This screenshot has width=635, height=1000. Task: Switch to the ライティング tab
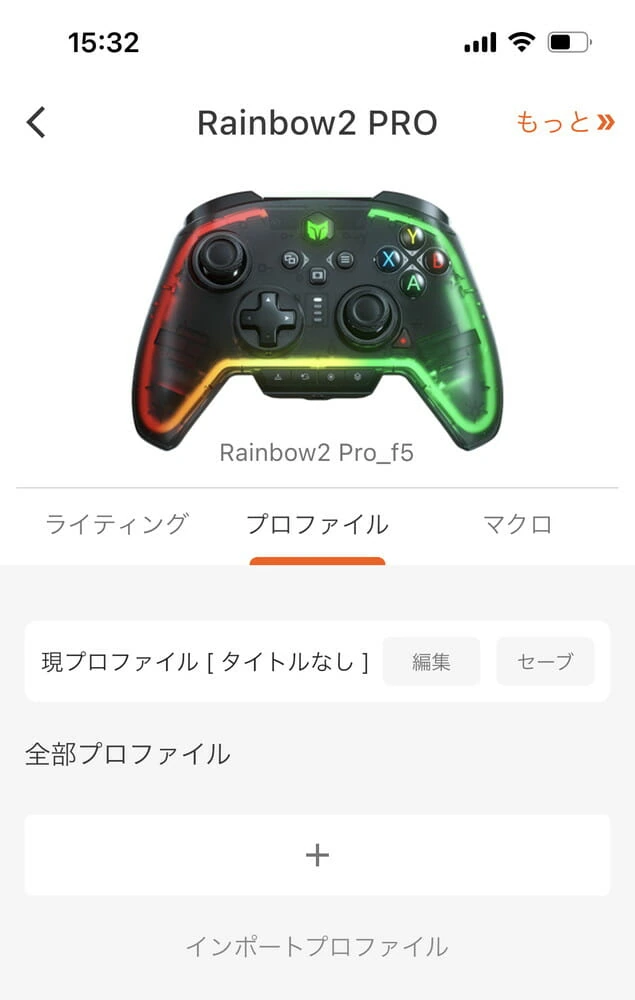(x=117, y=524)
